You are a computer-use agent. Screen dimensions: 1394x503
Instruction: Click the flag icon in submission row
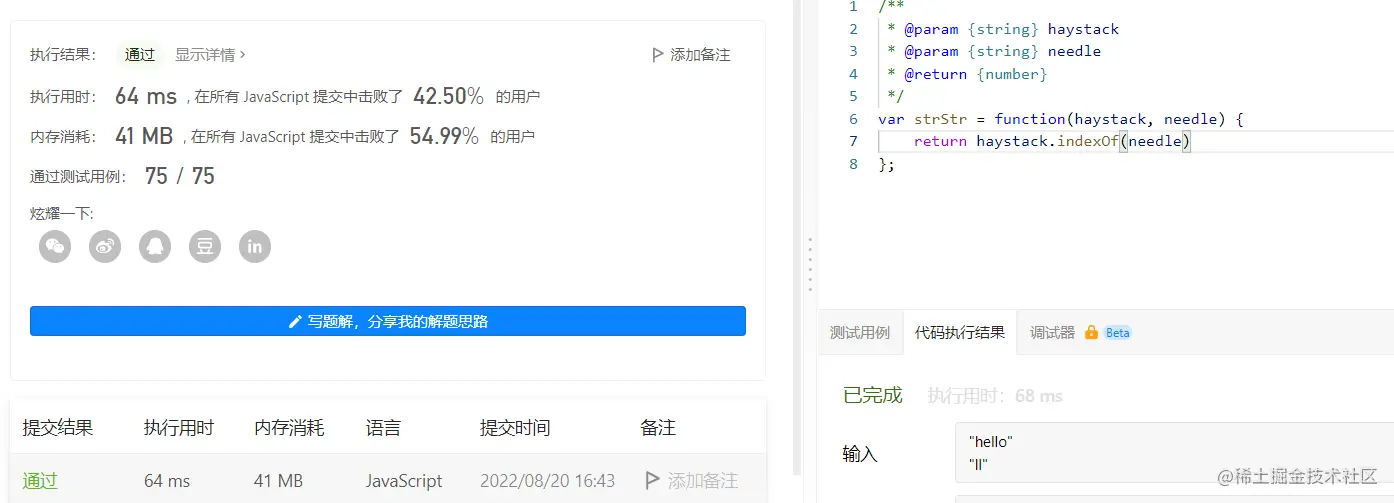pyautogui.click(x=653, y=481)
